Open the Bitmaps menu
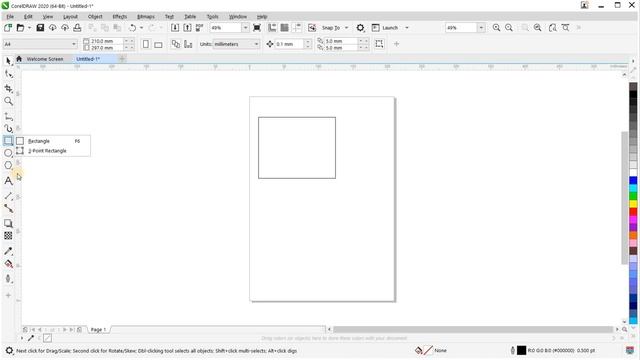The height and width of the screenshot is (360, 640). 146,17
